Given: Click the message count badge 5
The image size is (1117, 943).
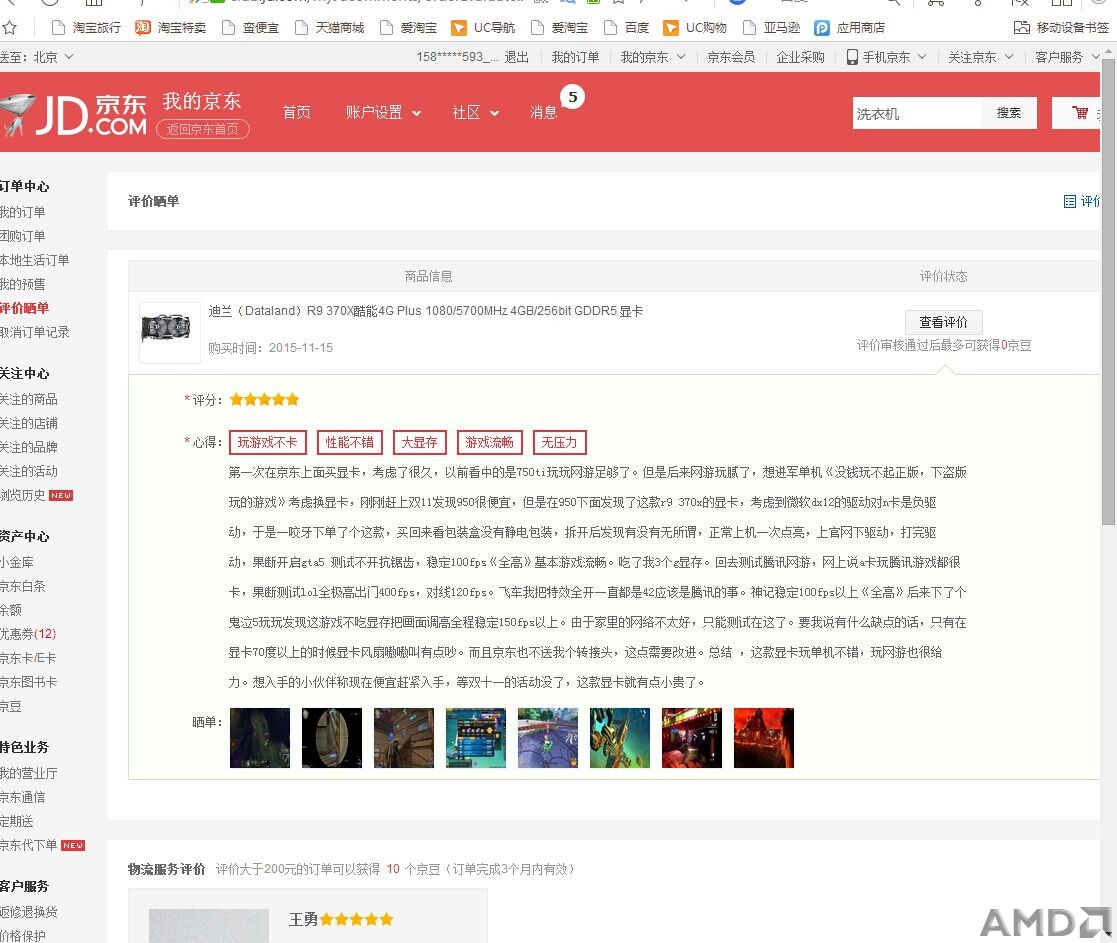Looking at the screenshot, I should click(x=573, y=97).
